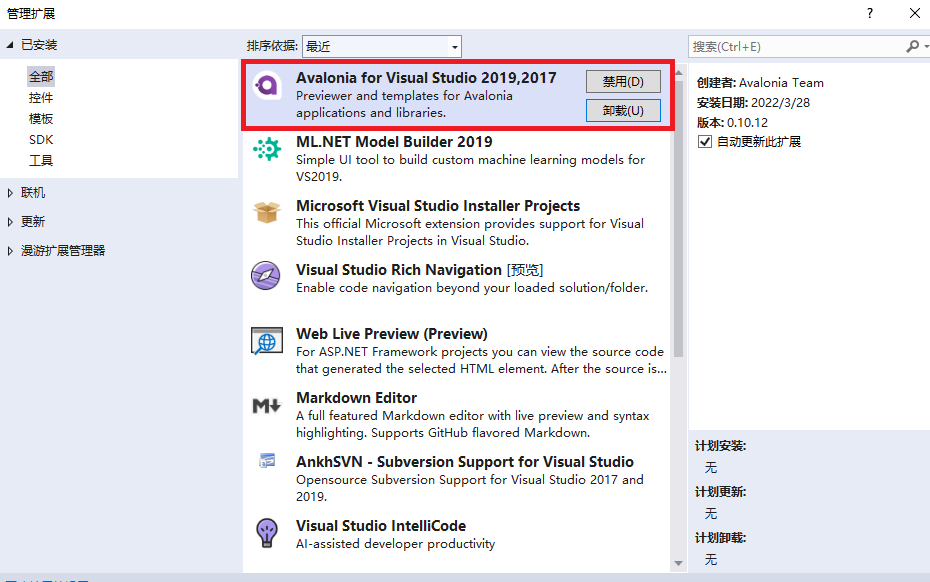Click the search magnifier icon
The height and width of the screenshot is (582, 930).
coord(912,46)
